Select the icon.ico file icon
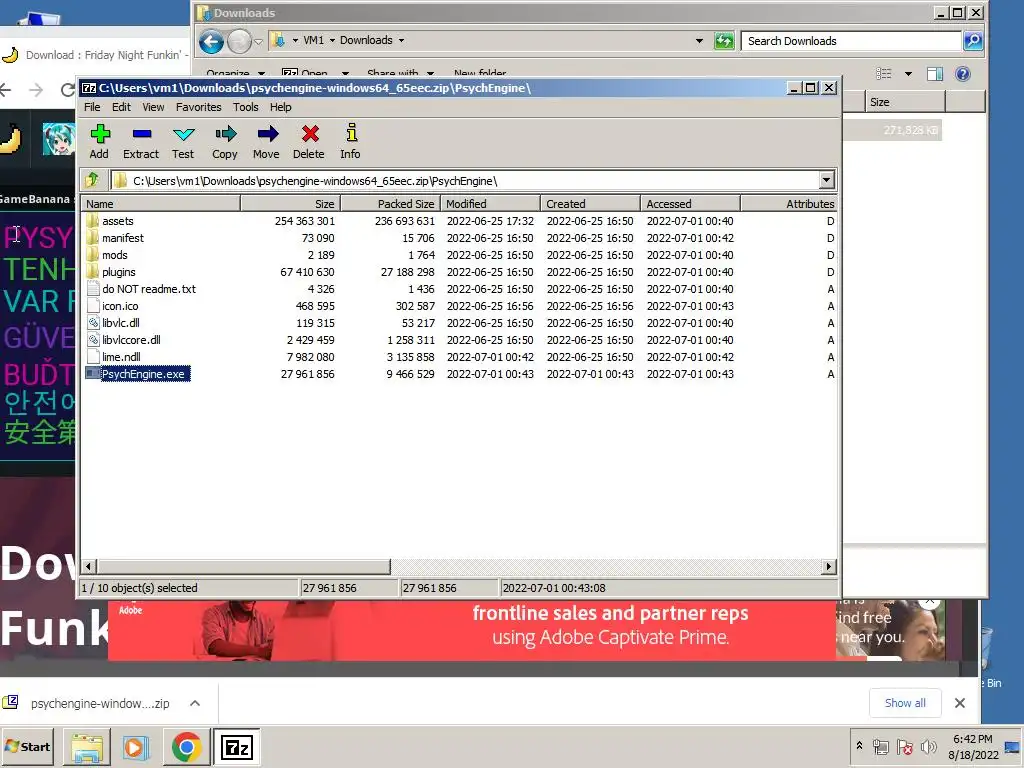 click(93, 306)
